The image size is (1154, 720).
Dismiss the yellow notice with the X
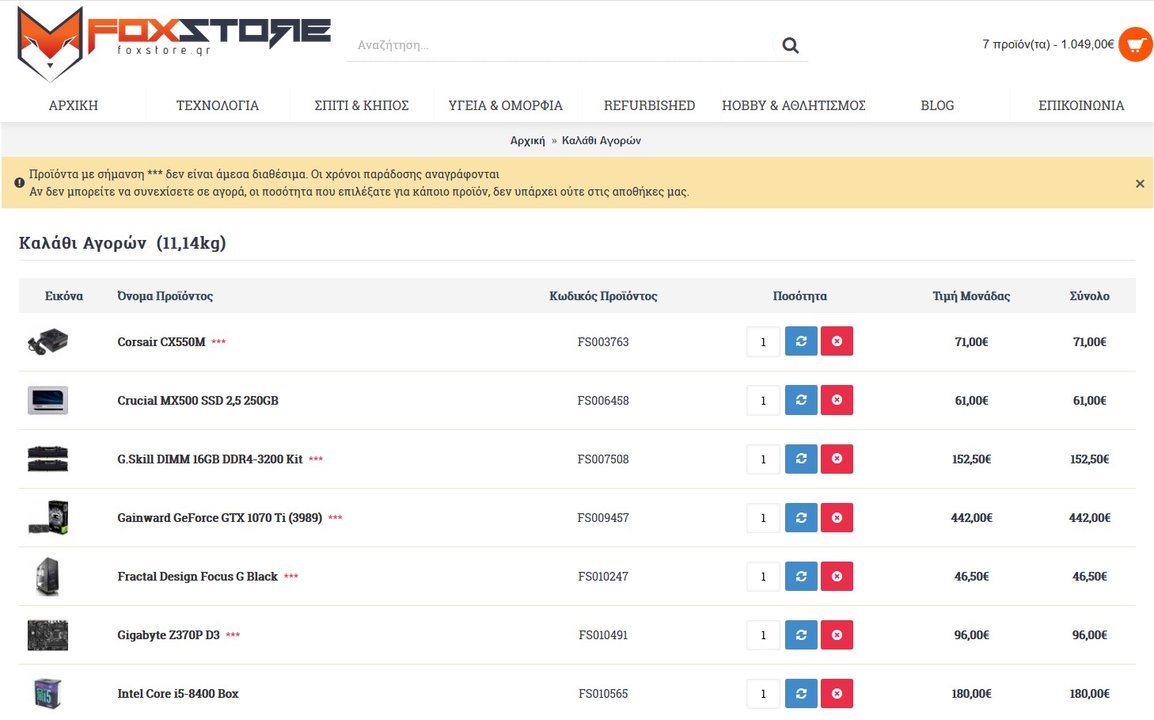pyautogui.click(x=1139, y=183)
